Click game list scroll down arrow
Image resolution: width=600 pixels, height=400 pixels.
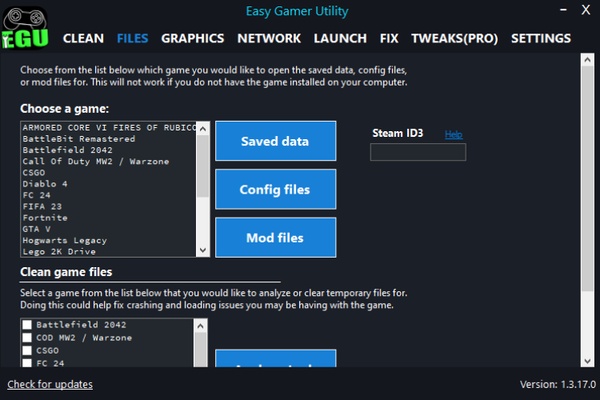click(x=203, y=250)
